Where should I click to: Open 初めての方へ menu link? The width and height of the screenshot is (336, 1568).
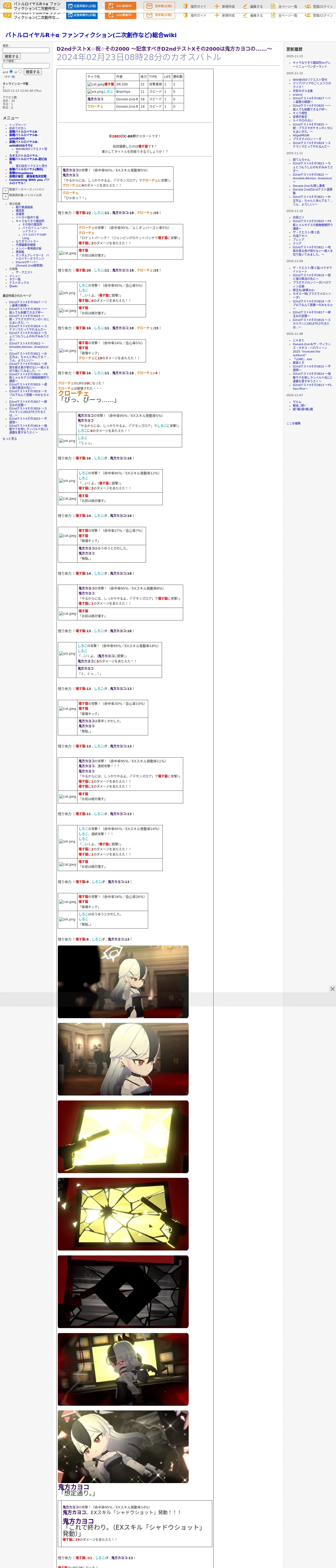pyautogui.click(x=18, y=128)
